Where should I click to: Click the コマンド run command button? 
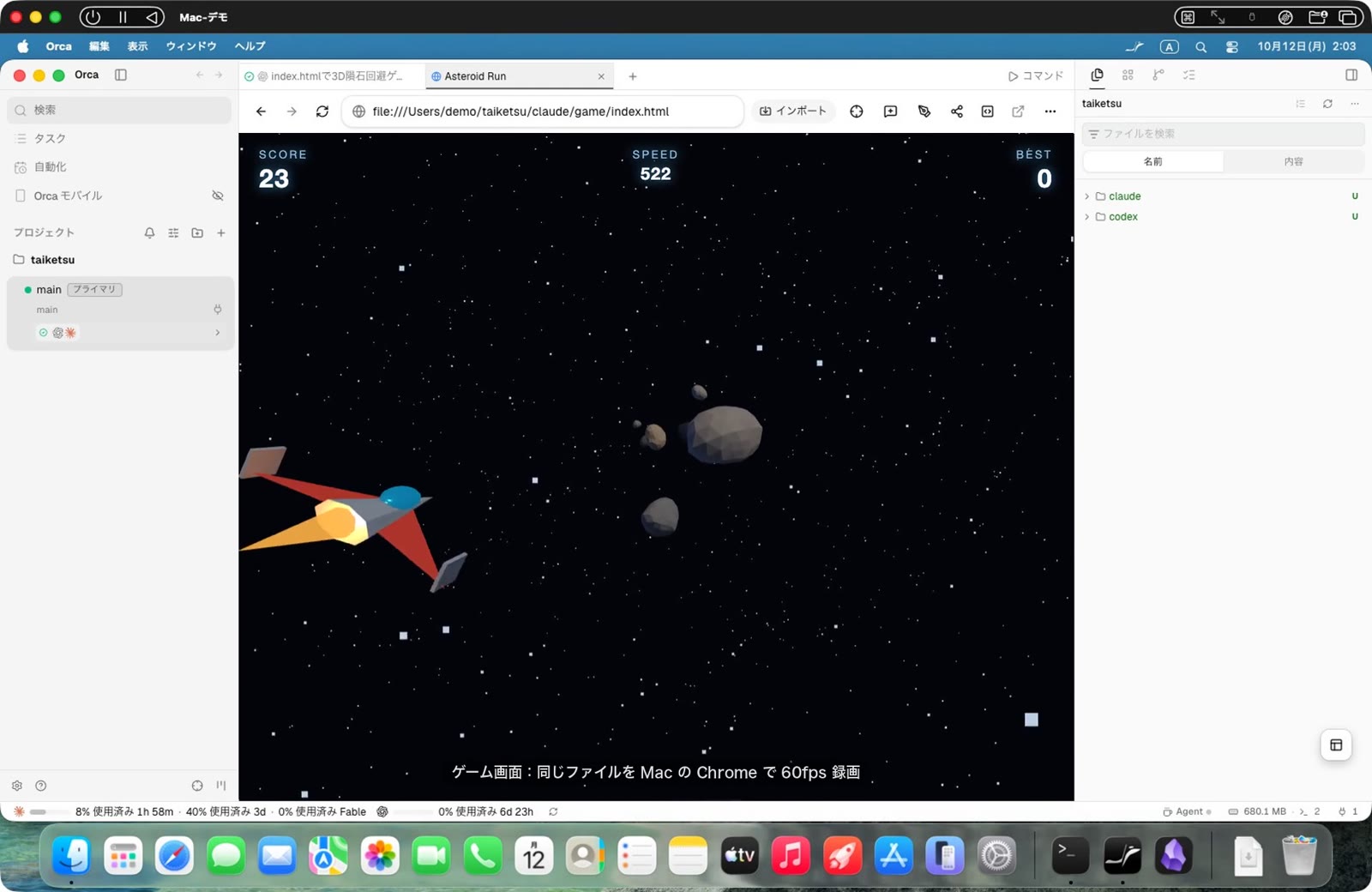coord(1036,76)
